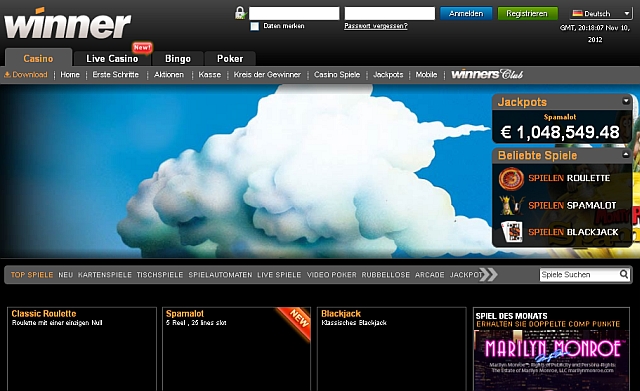This screenshot has height=391, width=640.
Task: Select Spielautomaten category
Action: (220, 275)
